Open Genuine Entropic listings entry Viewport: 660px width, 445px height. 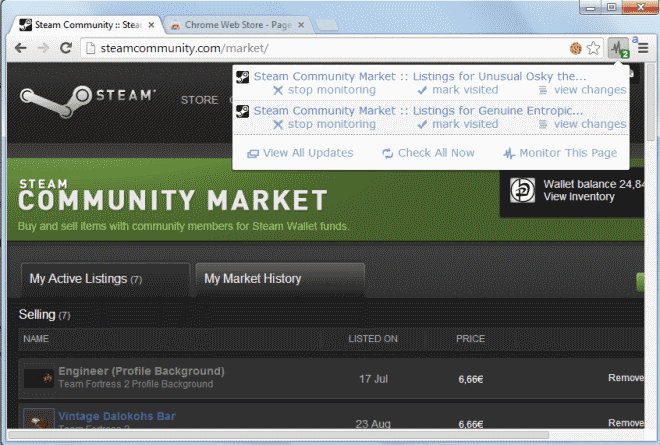[418, 111]
